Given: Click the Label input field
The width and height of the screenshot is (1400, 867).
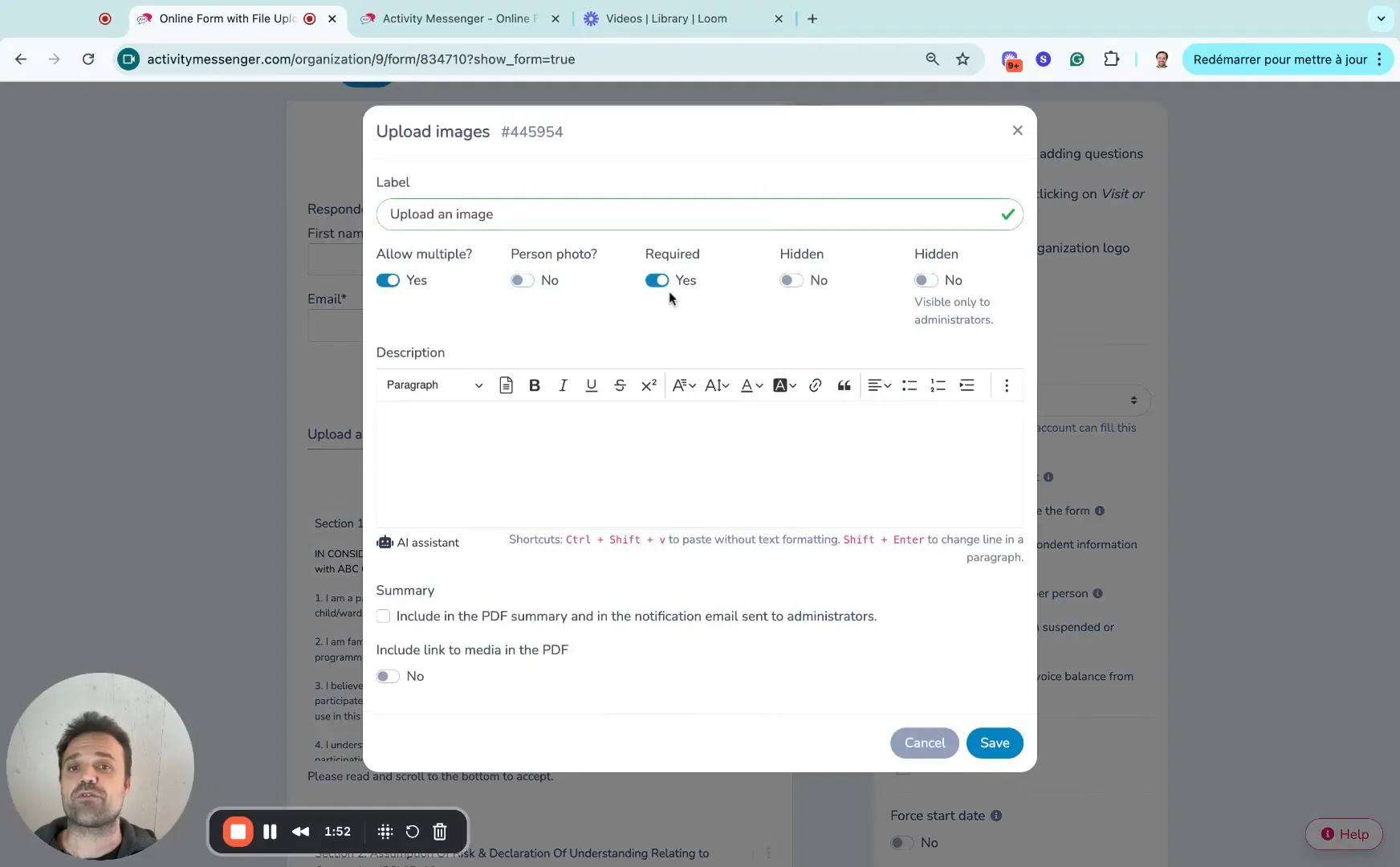Looking at the screenshot, I should pyautogui.click(x=690, y=214).
